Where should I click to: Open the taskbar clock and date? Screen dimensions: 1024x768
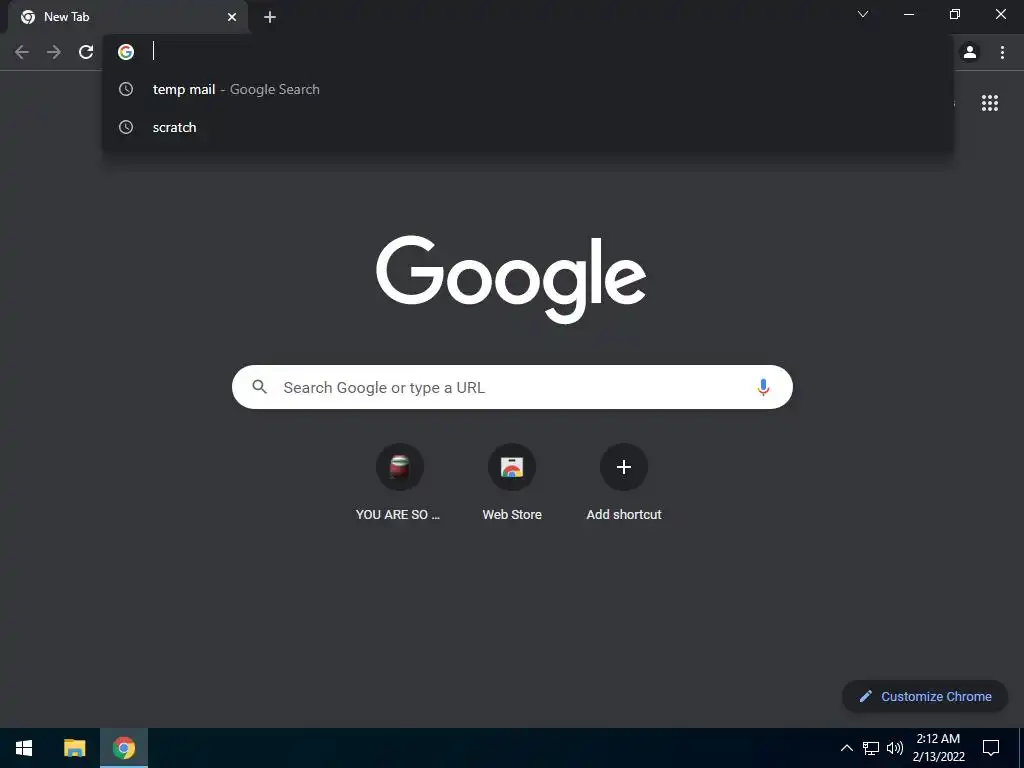click(x=938, y=748)
